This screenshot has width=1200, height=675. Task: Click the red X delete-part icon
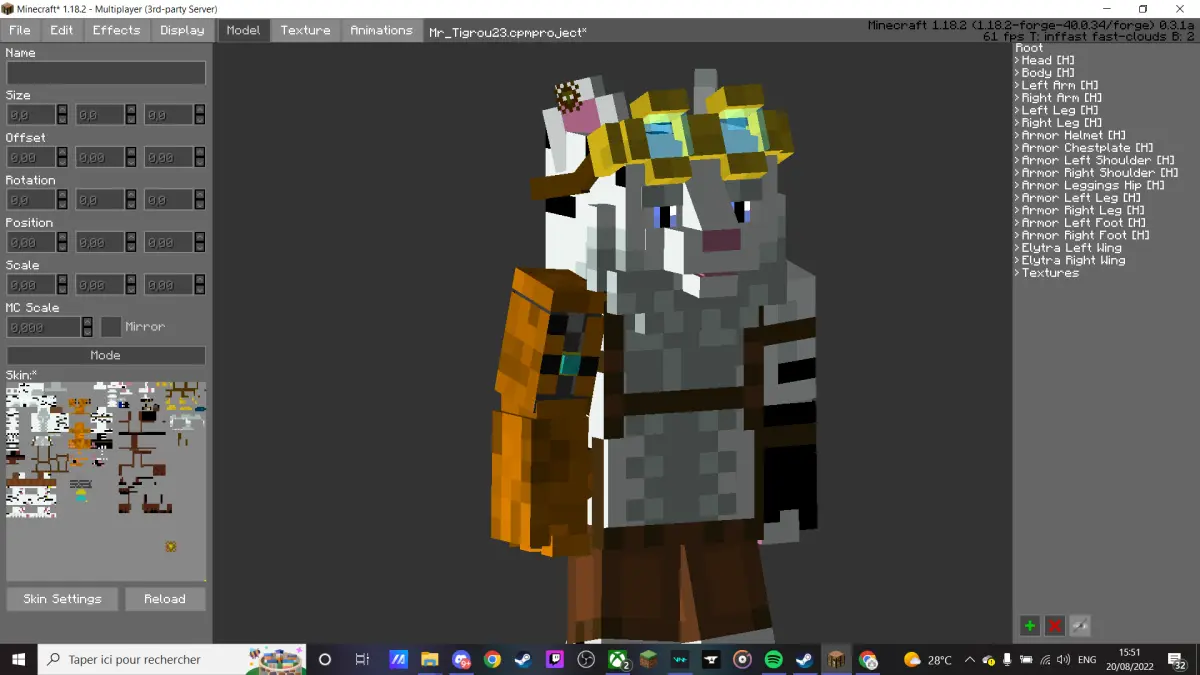[x=1054, y=626]
